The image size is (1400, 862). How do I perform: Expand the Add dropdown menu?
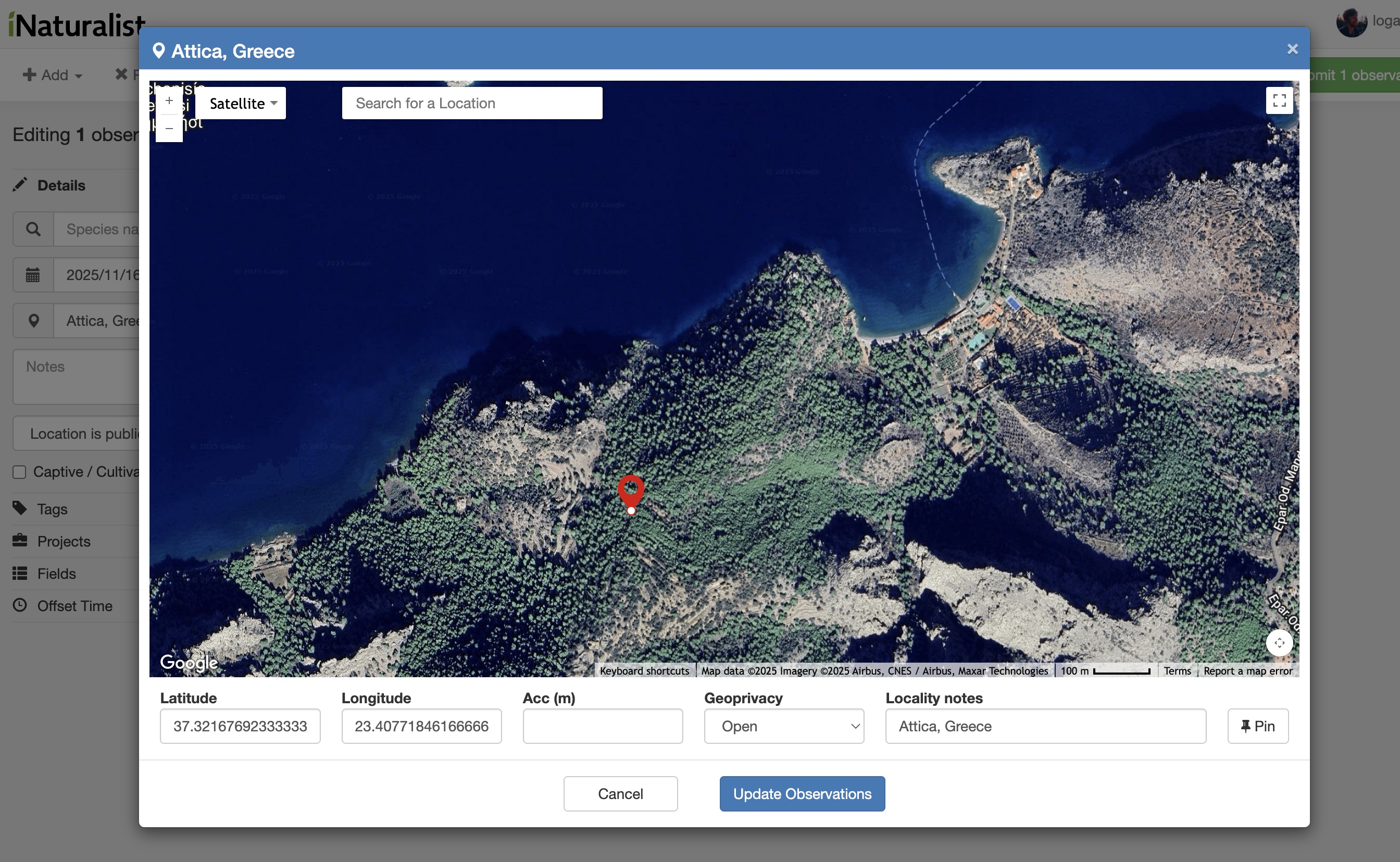click(53, 75)
